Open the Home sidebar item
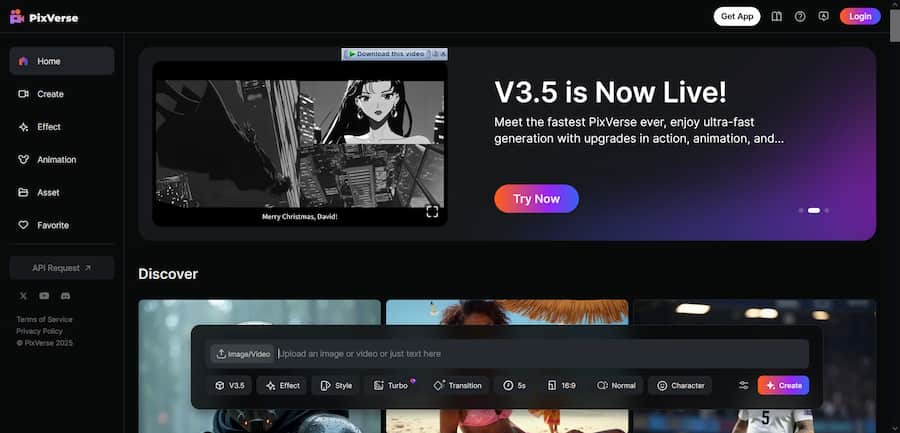Screen dimensions: 900x433 tap(62, 61)
